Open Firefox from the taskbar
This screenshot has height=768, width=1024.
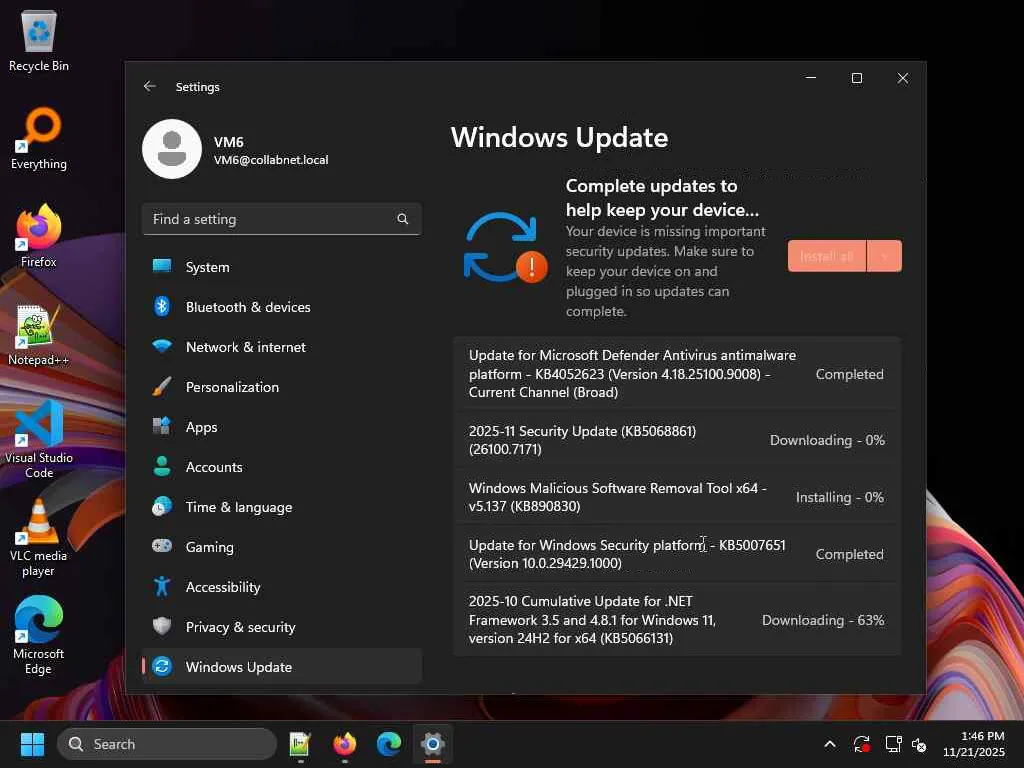[x=345, y=744]
